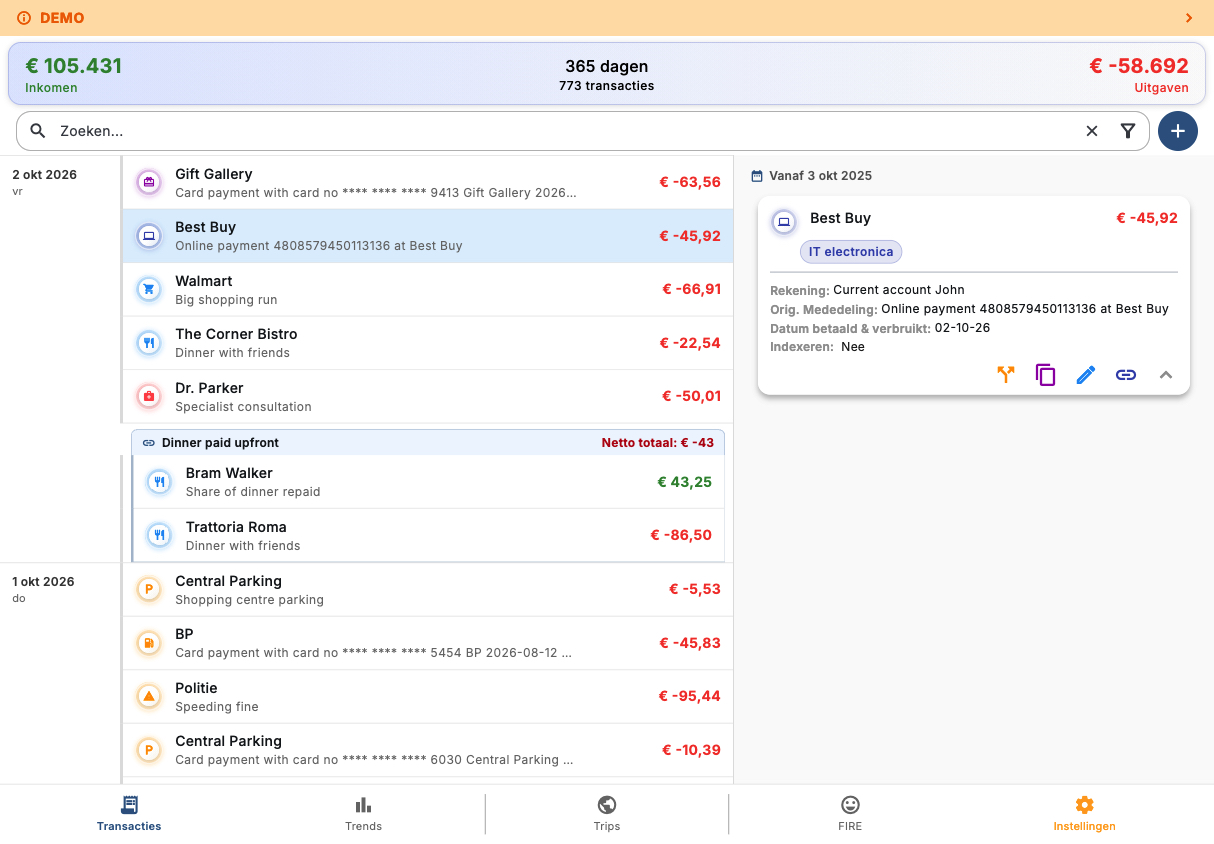1214x844 pixels.
Task: Select the Dr. Parker specialist consultation row
Action: coord(428,397)
